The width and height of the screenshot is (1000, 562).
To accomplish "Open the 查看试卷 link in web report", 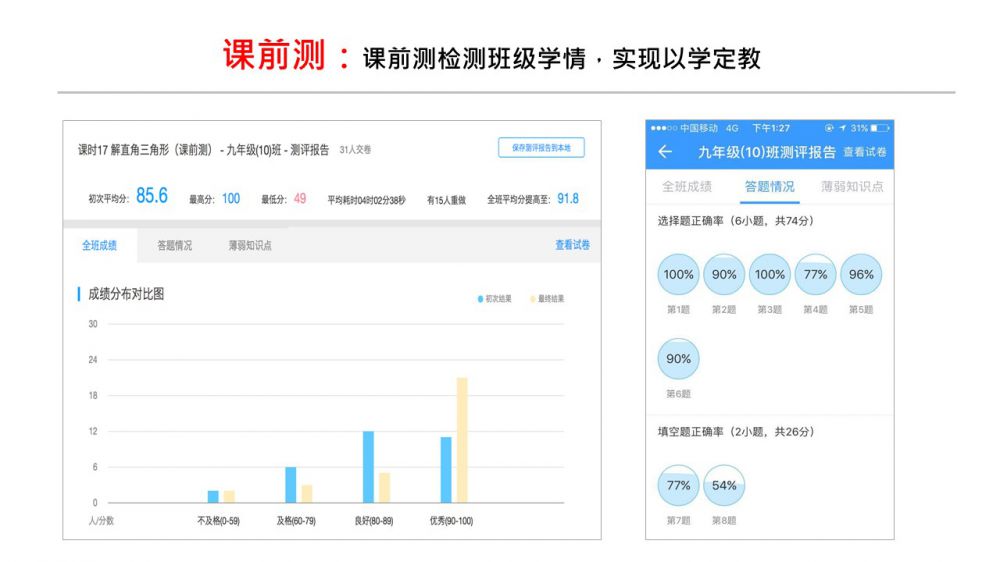I will pos(572,245).
